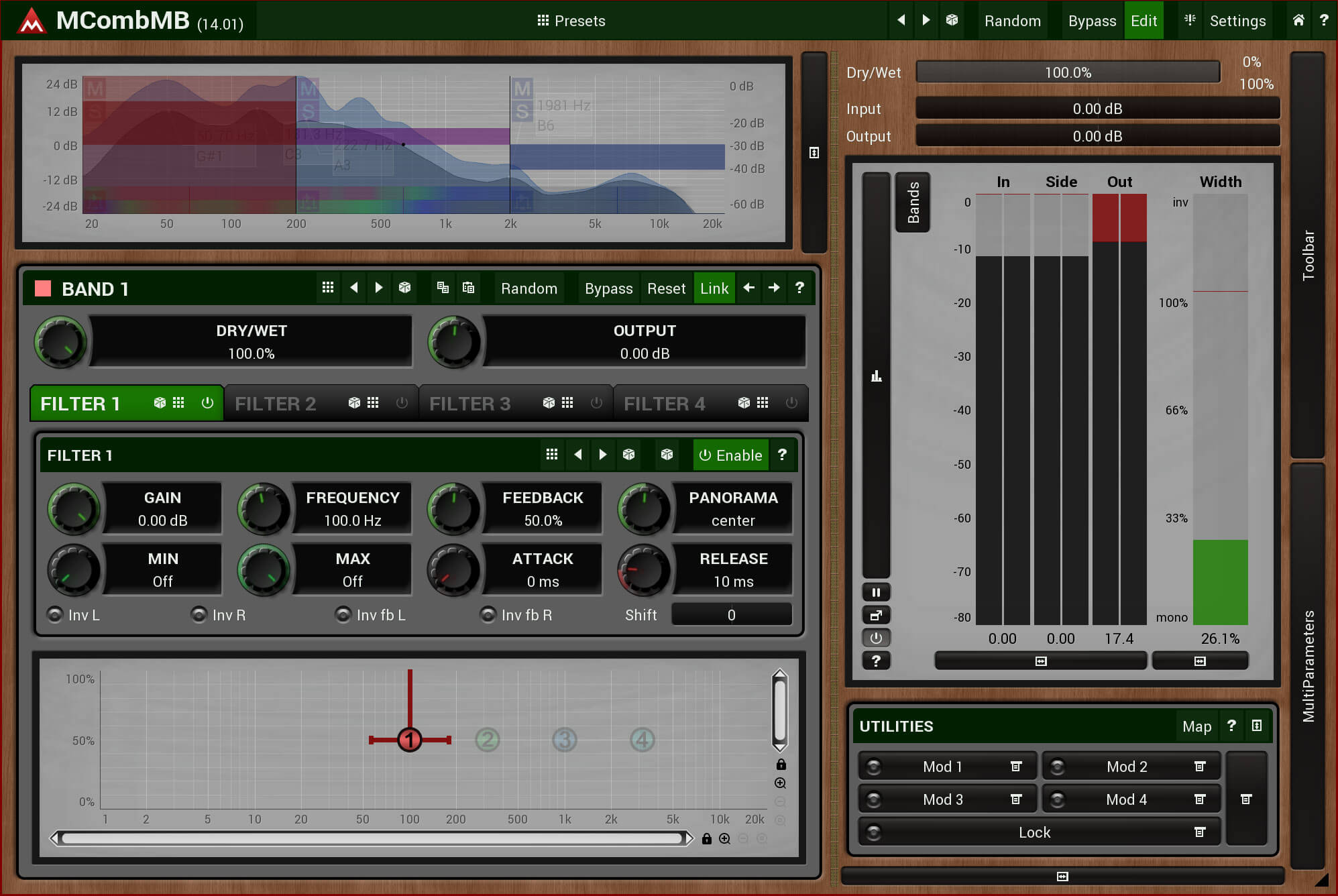The width and height of the screenshot is (1338, 896).
Task: Expand the spectrum panel side collapse button
Action: [x=814, y=152]
